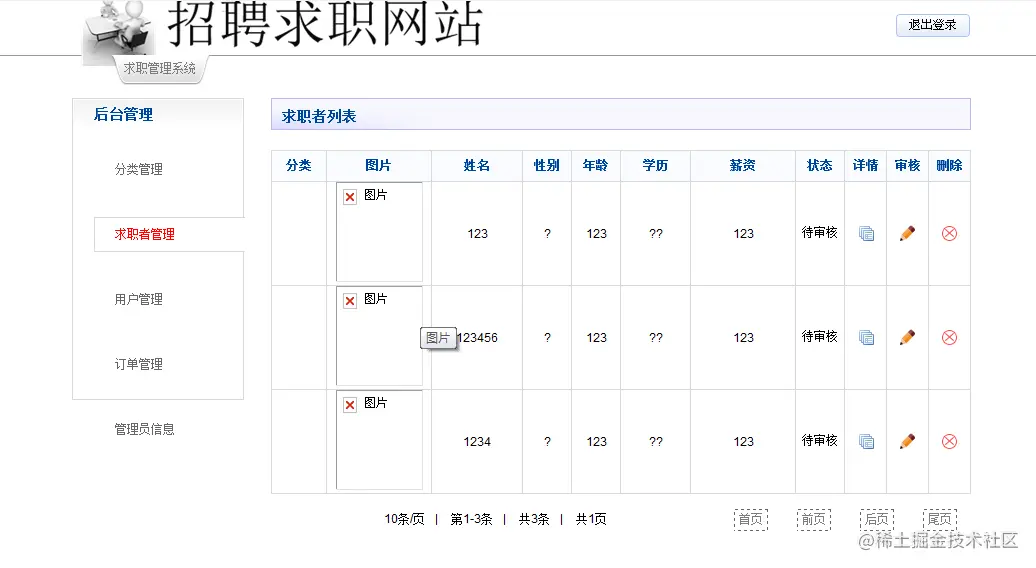Screen dimensions: 1036x568
Task: Click the name cell 123456
Action: [477, 338]
